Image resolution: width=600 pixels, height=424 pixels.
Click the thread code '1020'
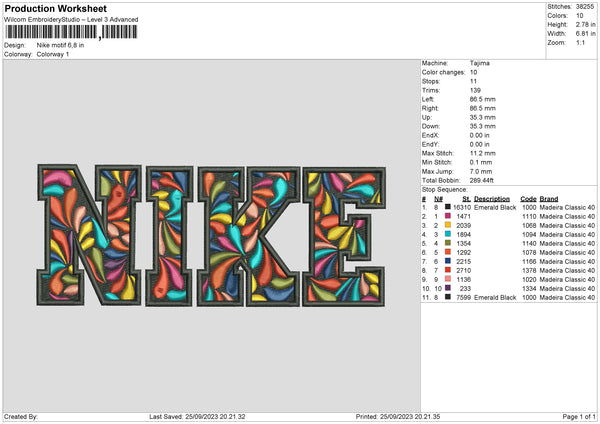(529, 279)
